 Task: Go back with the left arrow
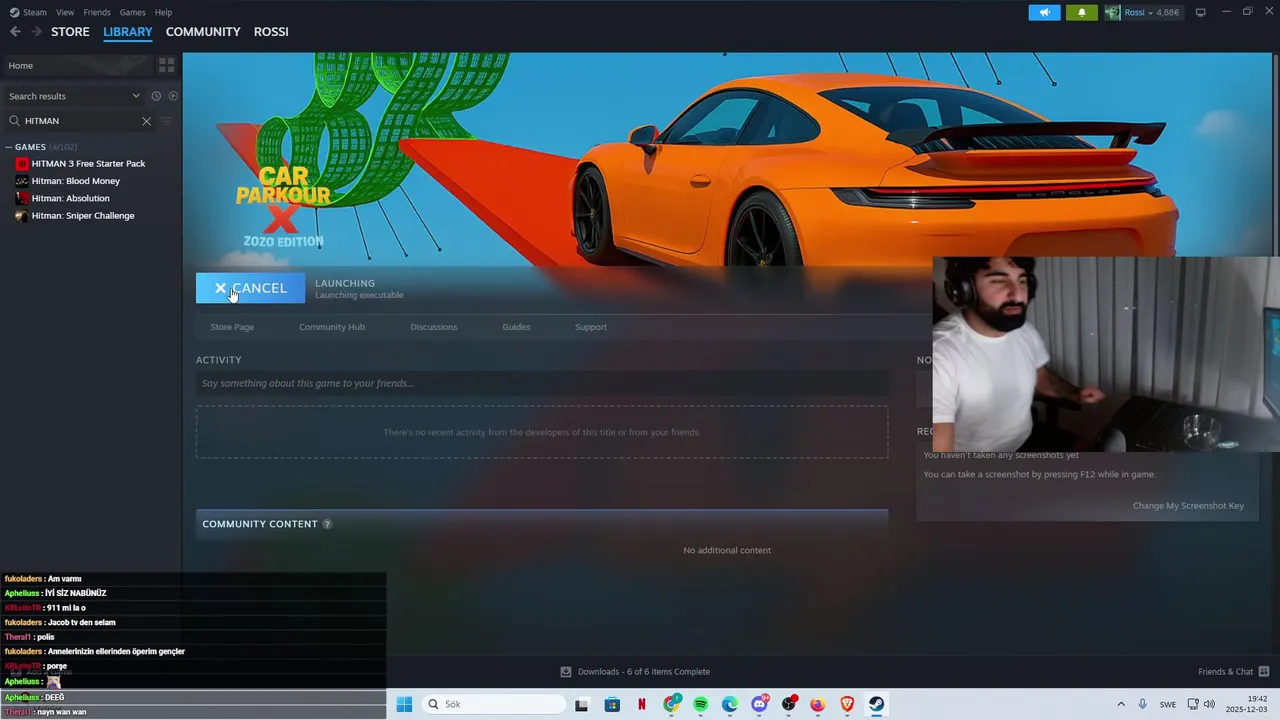pyautogui.click(x=15, y=32)
